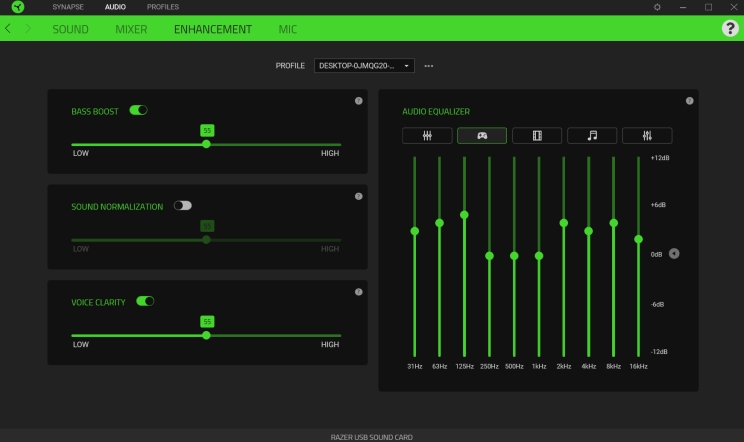Click the Bass Boost HIGH label
Viewport: 744px width, 442px height.
[330, 153]
